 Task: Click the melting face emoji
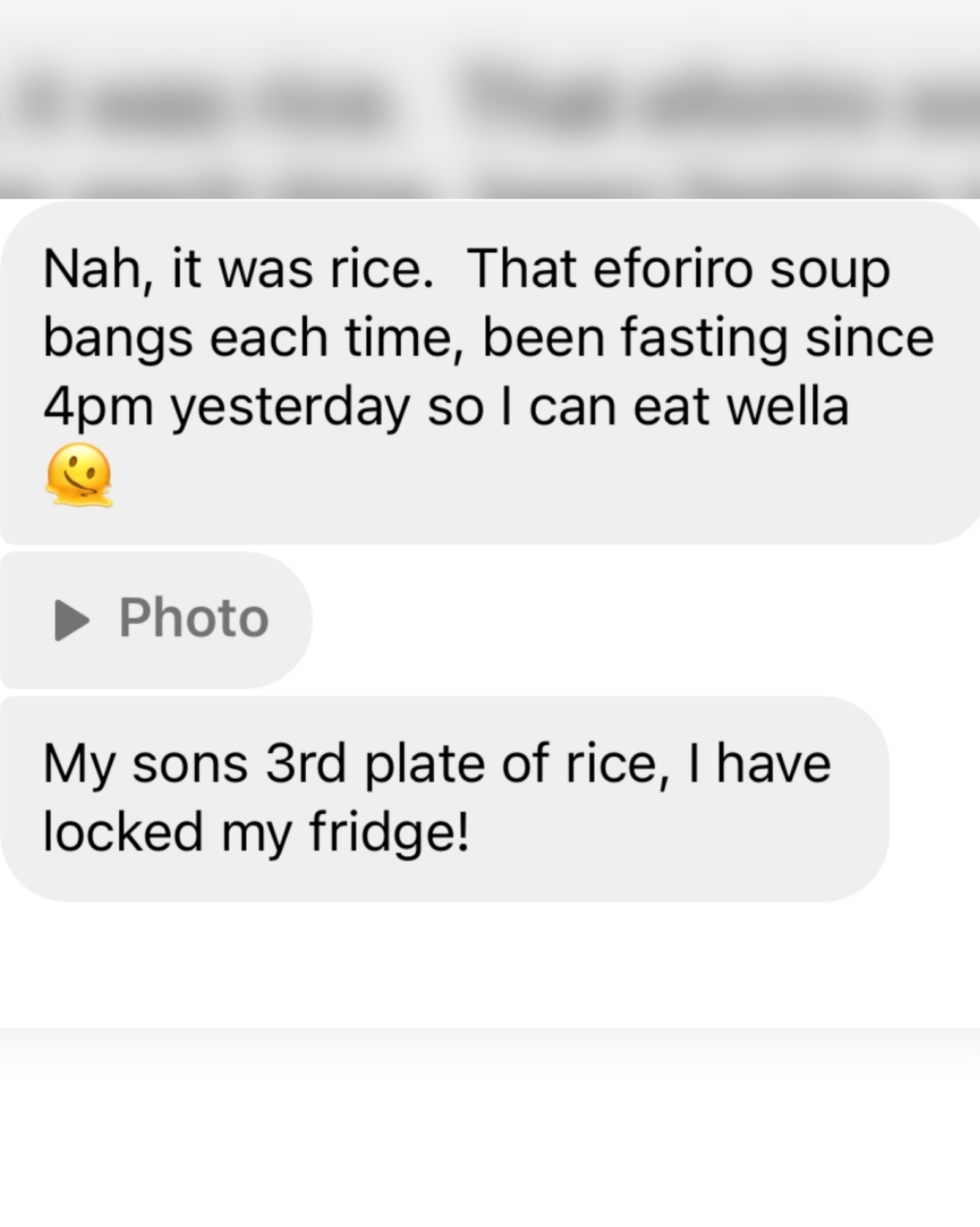pyautogui.click(x=79, y=475)
